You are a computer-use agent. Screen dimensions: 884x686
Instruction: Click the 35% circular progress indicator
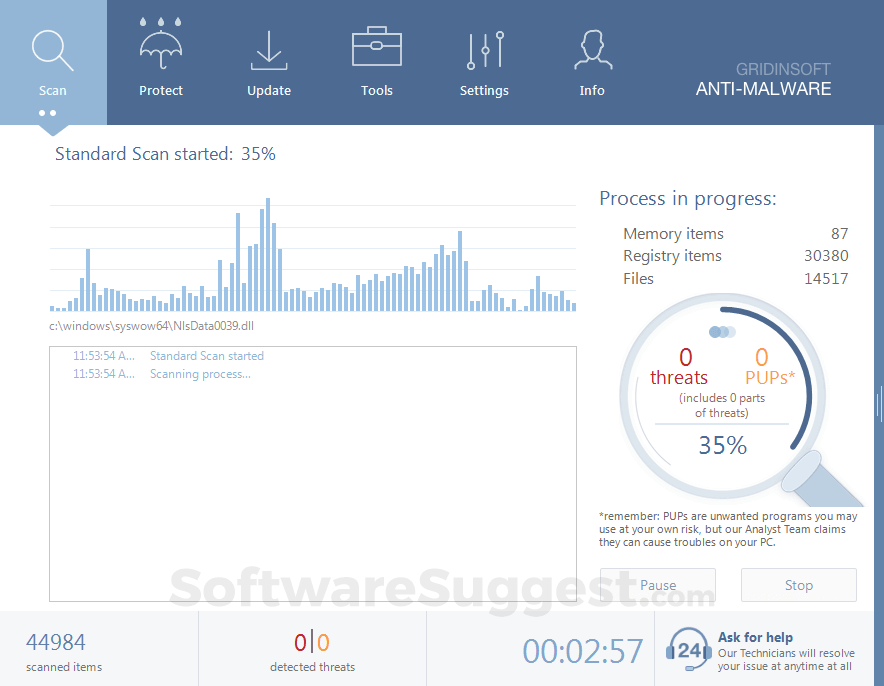(x=722, y=445)
